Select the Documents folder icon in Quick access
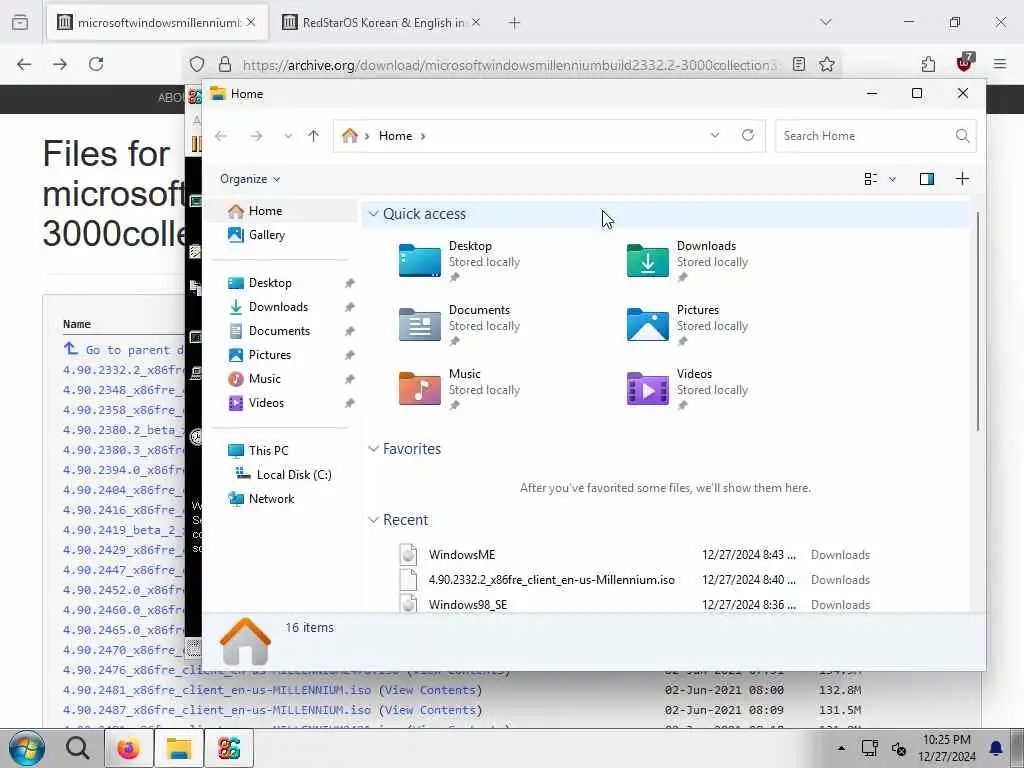 419,325
